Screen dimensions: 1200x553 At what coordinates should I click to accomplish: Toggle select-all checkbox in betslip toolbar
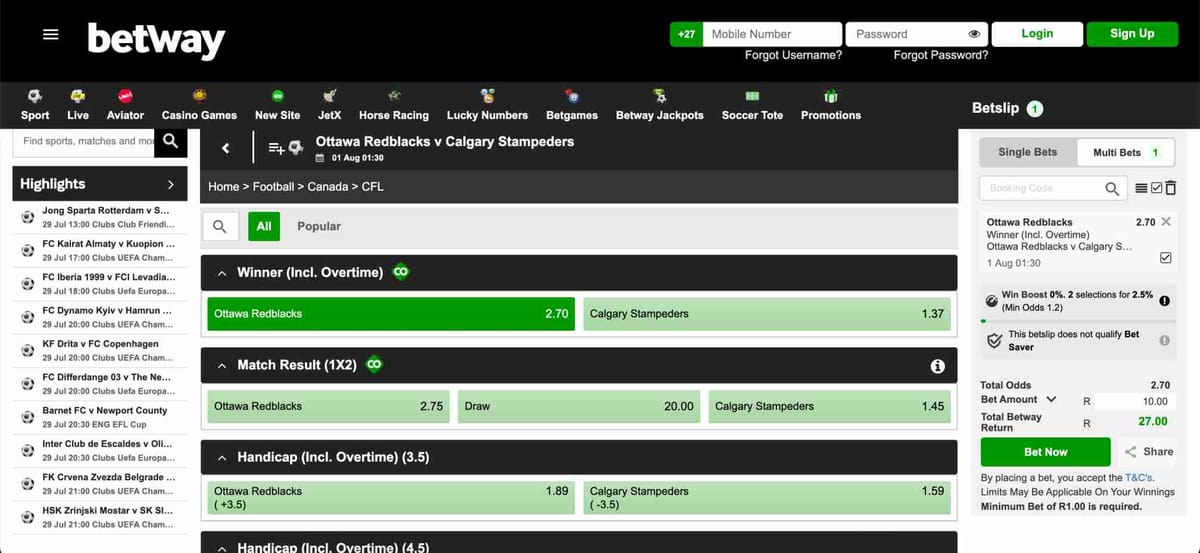pyautogui.click(x=1156, y=188)
